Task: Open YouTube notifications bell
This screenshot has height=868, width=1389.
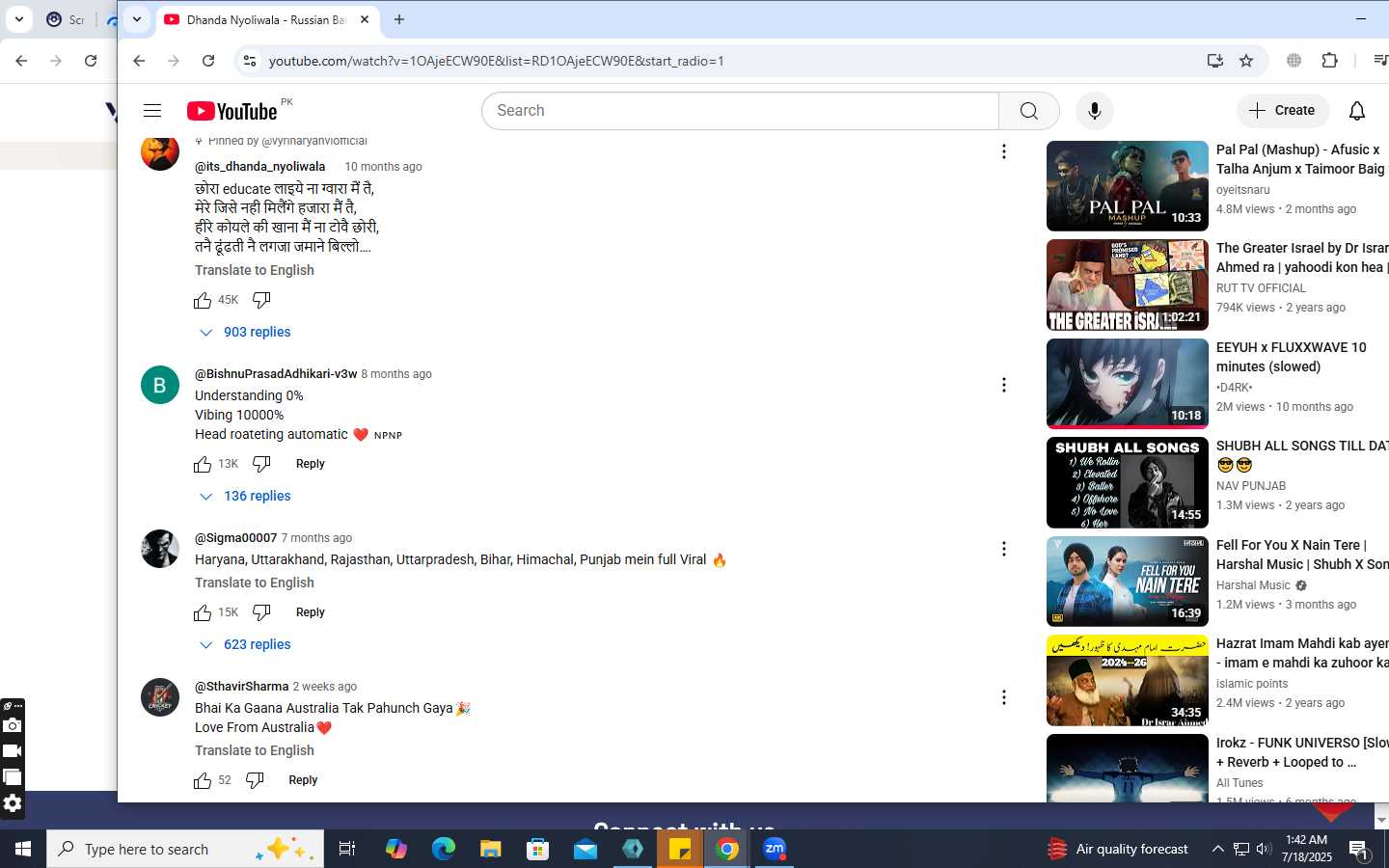Action: 1357,111
